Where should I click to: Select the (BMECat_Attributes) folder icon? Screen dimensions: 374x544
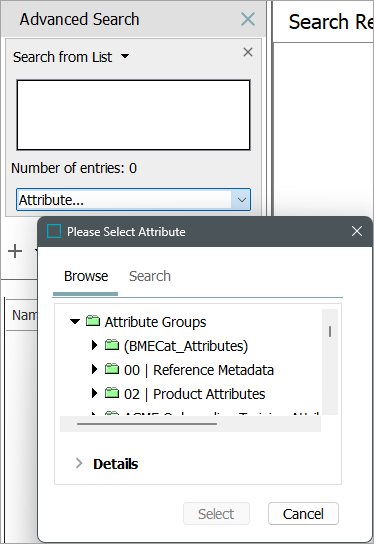pyautogui.click(x=112, y=345)
